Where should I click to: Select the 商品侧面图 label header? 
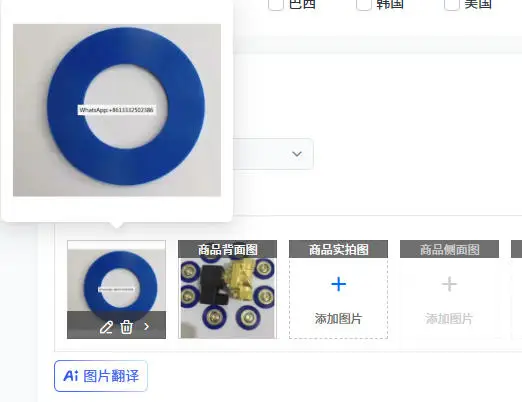click(449, 249)
